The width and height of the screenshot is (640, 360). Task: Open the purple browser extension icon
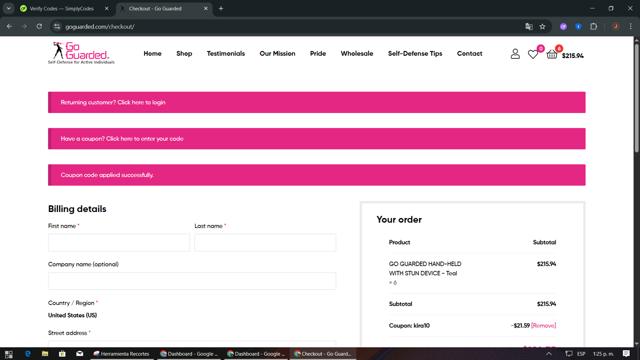pyautogui.click(x=563, y=27)
